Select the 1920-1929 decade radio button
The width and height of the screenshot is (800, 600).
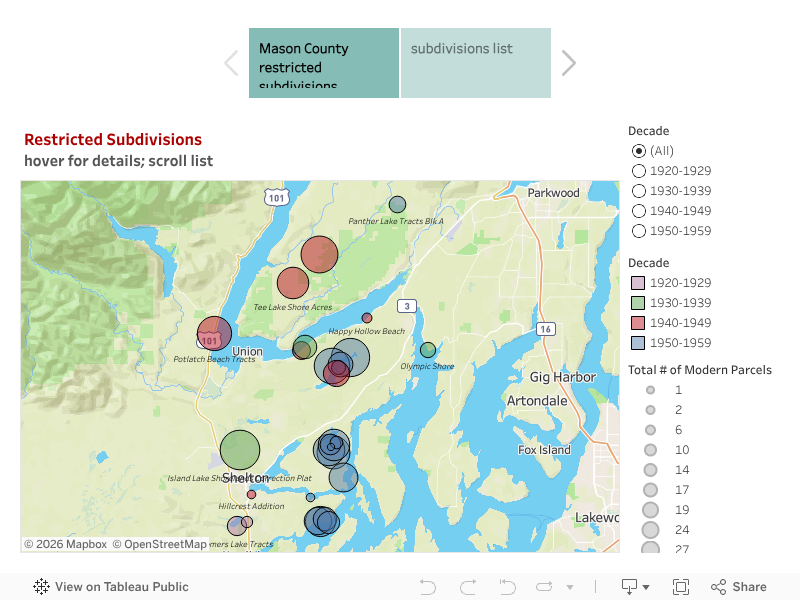tap(639, 171)
